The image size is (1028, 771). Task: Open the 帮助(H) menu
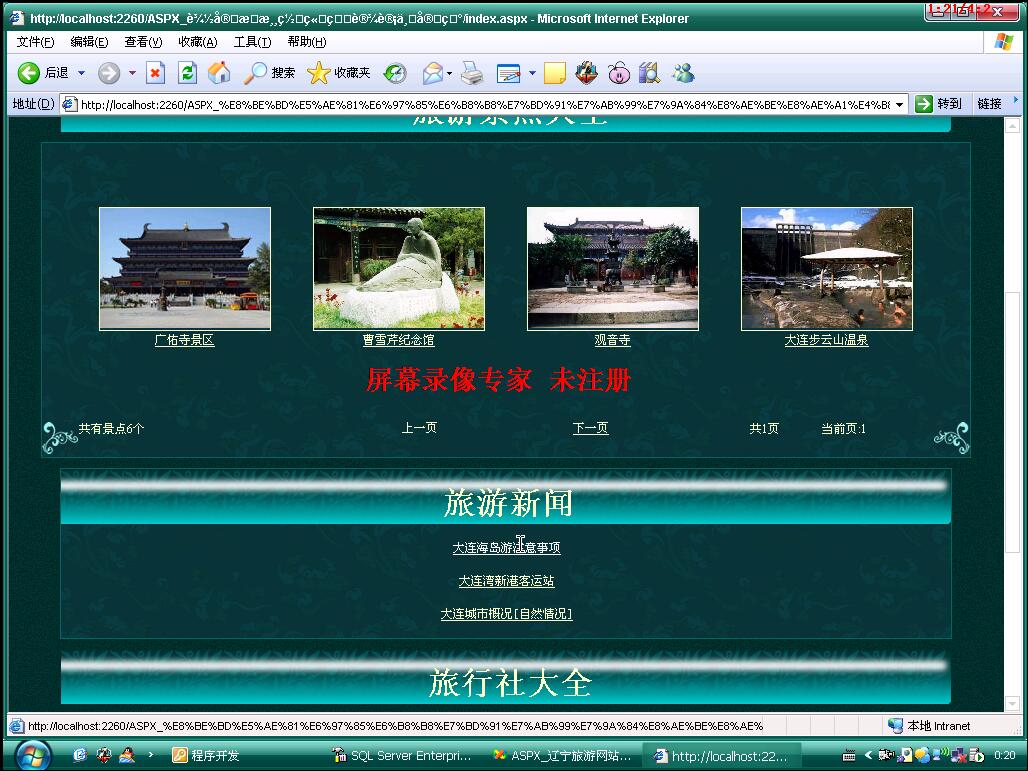point(307,42)
